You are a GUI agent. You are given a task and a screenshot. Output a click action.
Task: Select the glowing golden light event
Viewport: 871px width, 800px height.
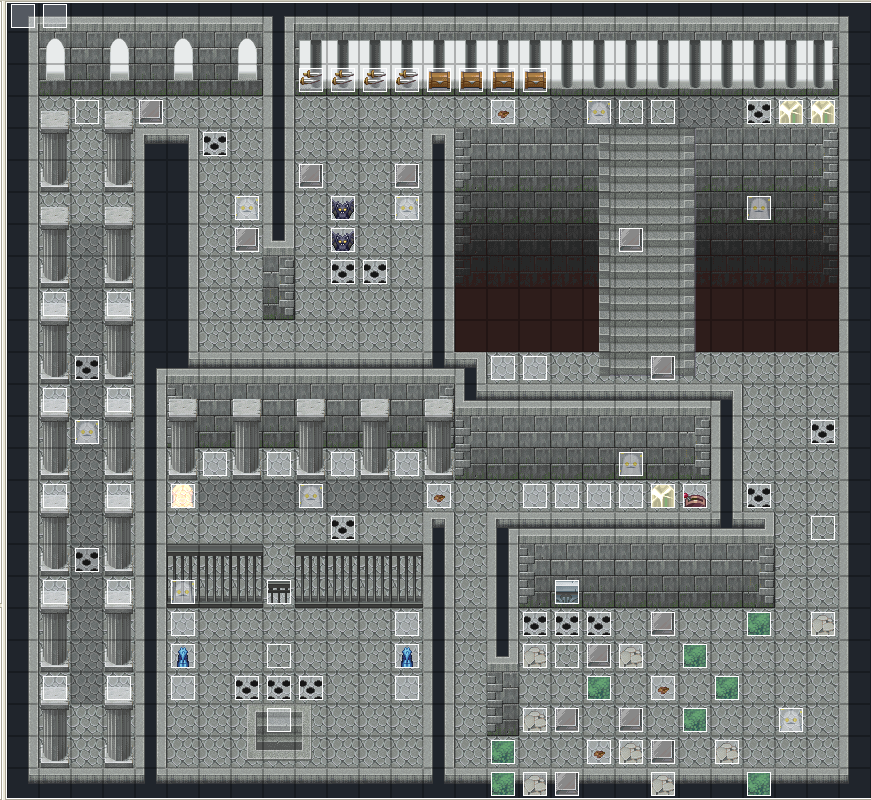[183, 496]
